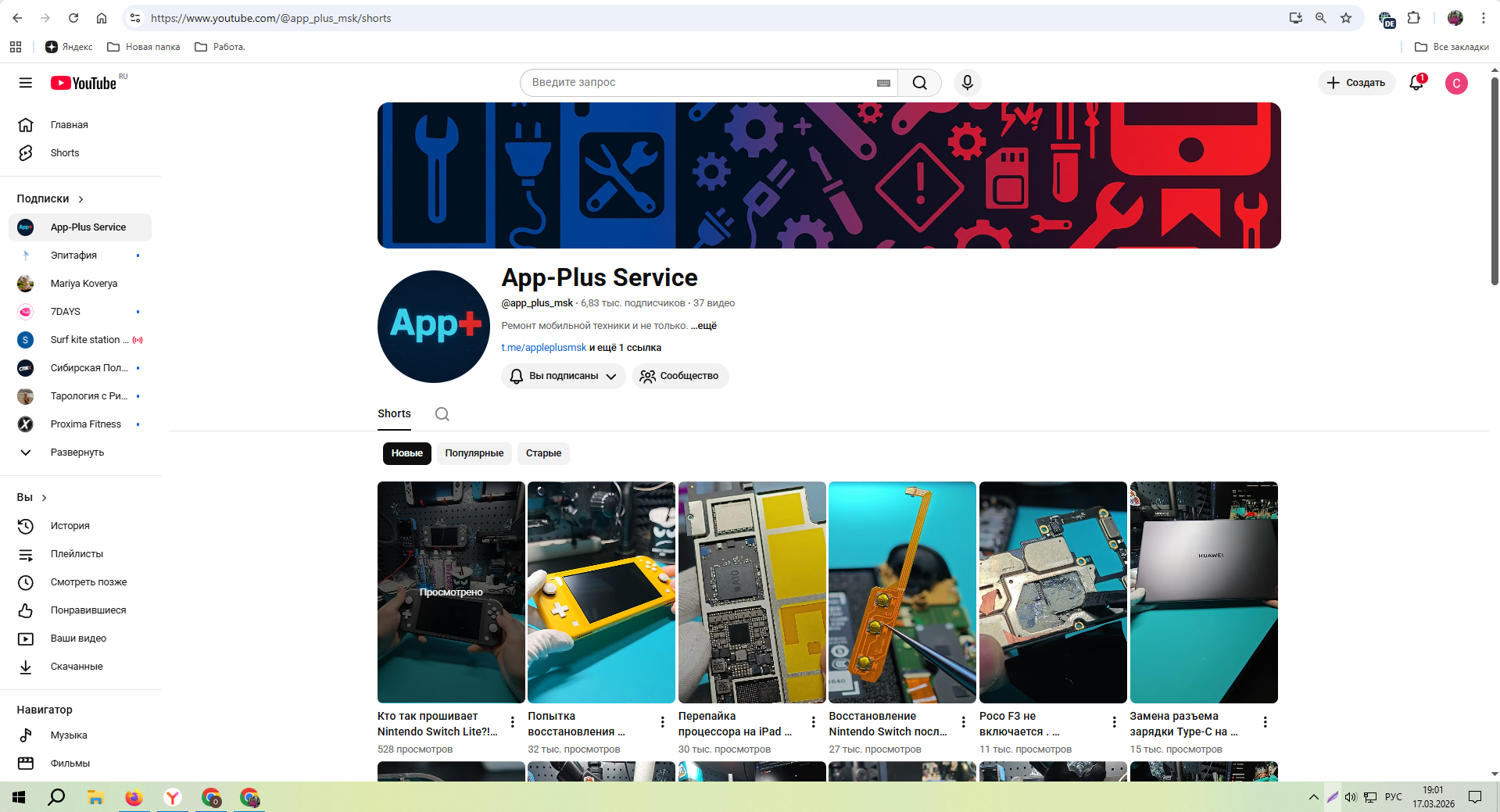Expand the 'Вы' section header

click(32, 498)
